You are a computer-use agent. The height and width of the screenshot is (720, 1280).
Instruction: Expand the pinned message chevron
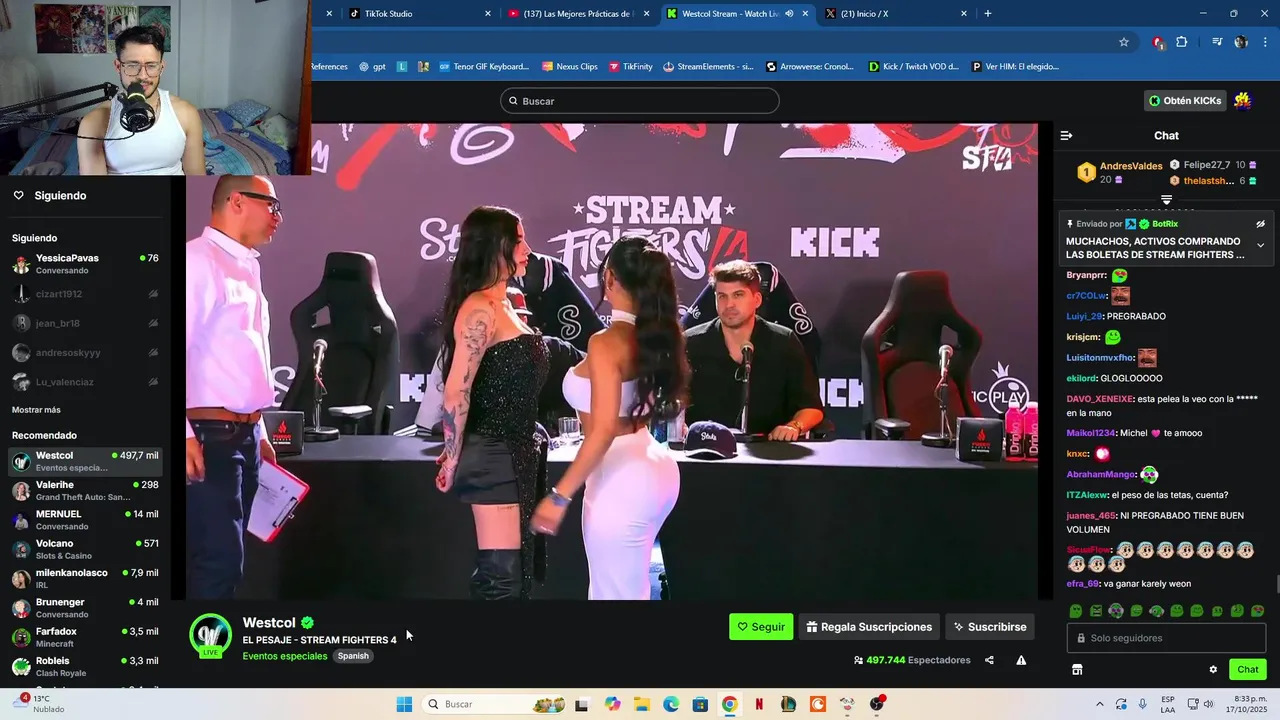pos(1260,245)
